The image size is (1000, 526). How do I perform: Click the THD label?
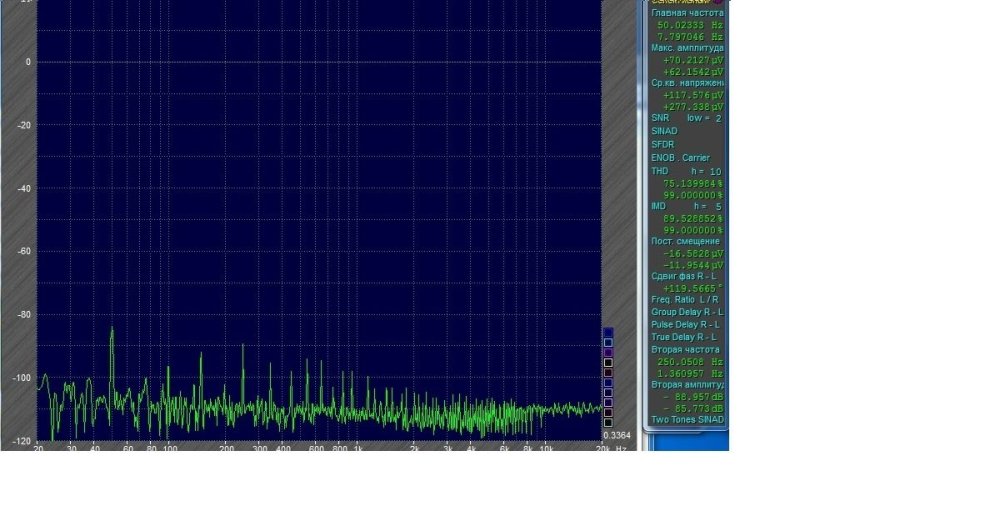[659, 171]
